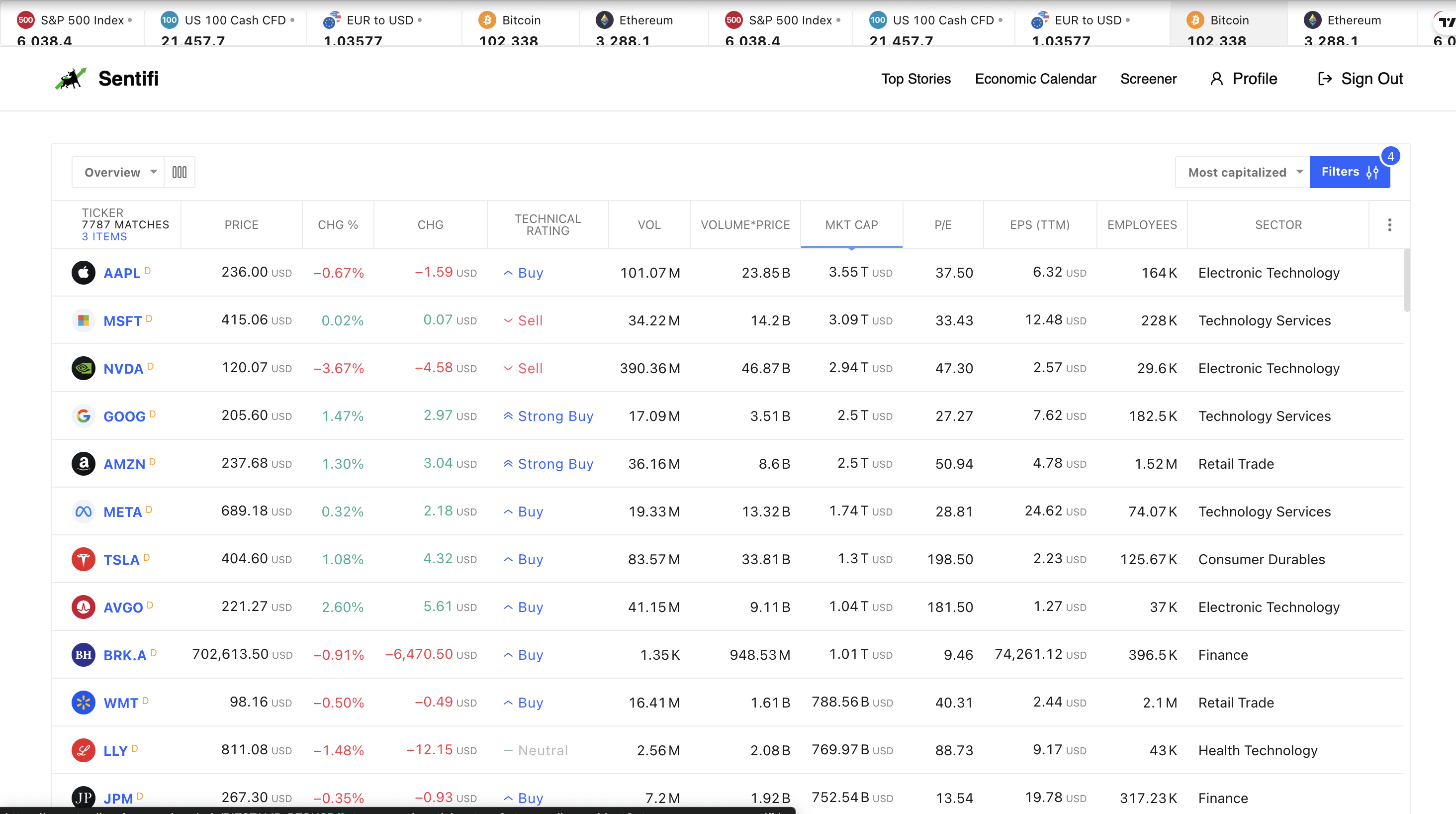The width and height of the screenshot is (1456, 814).
Task: Open Top Stories menu item
Action: [x=915, y=79]
